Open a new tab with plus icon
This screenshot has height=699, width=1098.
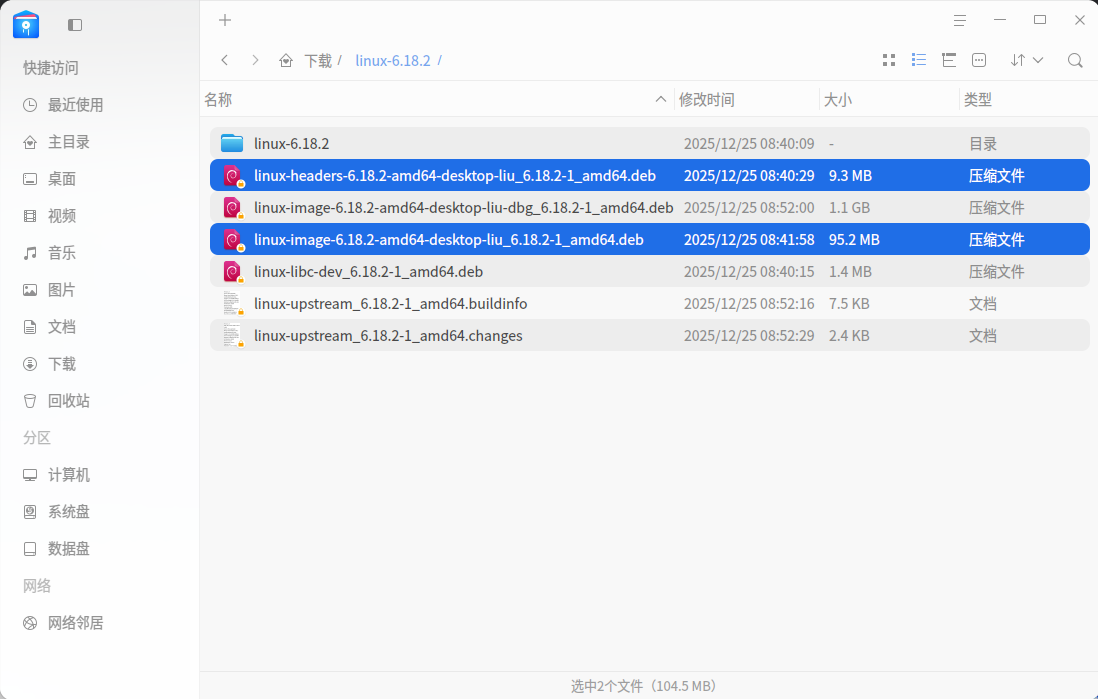225,20
